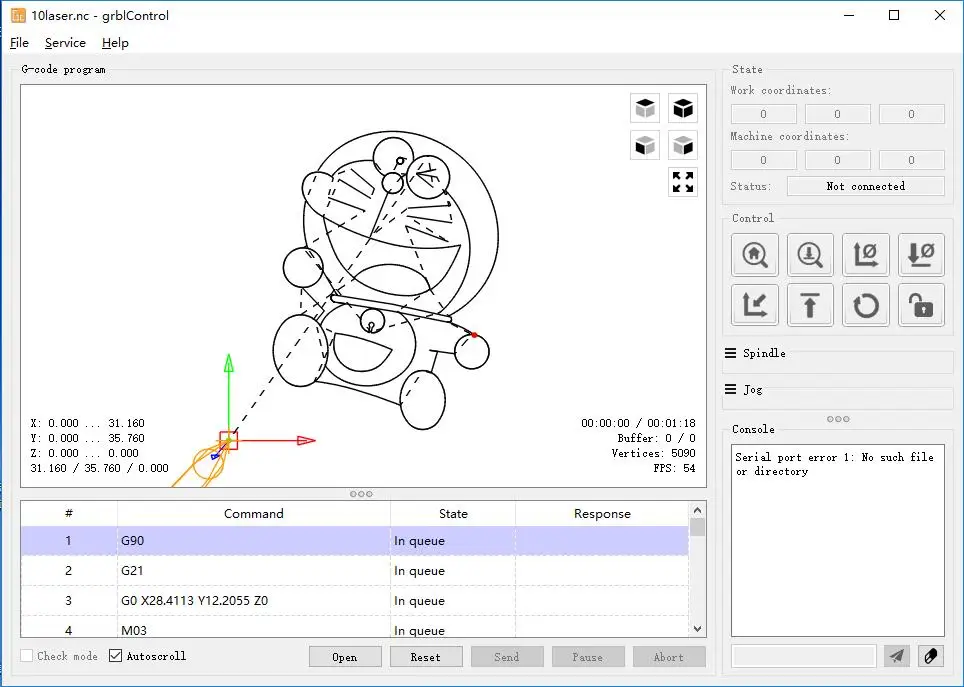Viewport: 964px width, 687px height.
Task: Fit the toolpath view to window
Action: pyautogui.click(x=683, y=182)
